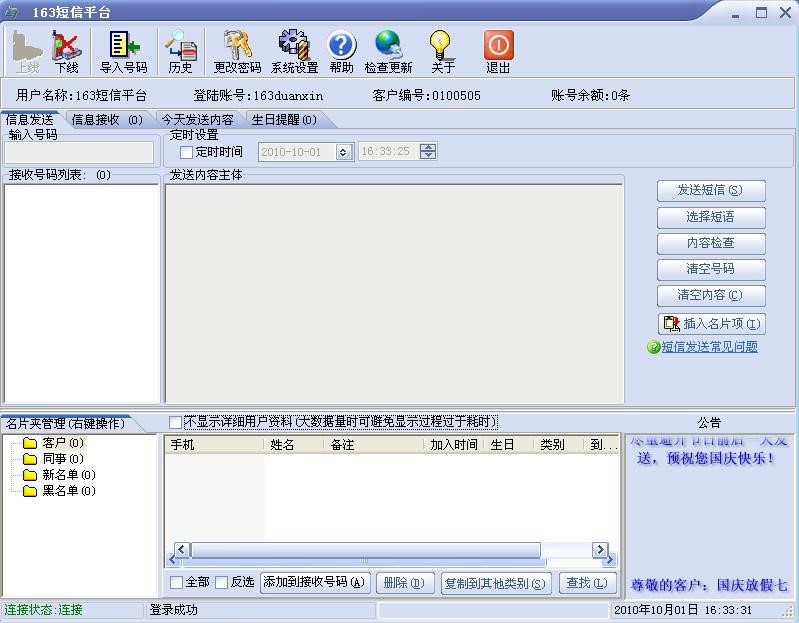799x623 pixels.
Task: Enable the 定时时间 checkbox
Action: coord(187,152)
